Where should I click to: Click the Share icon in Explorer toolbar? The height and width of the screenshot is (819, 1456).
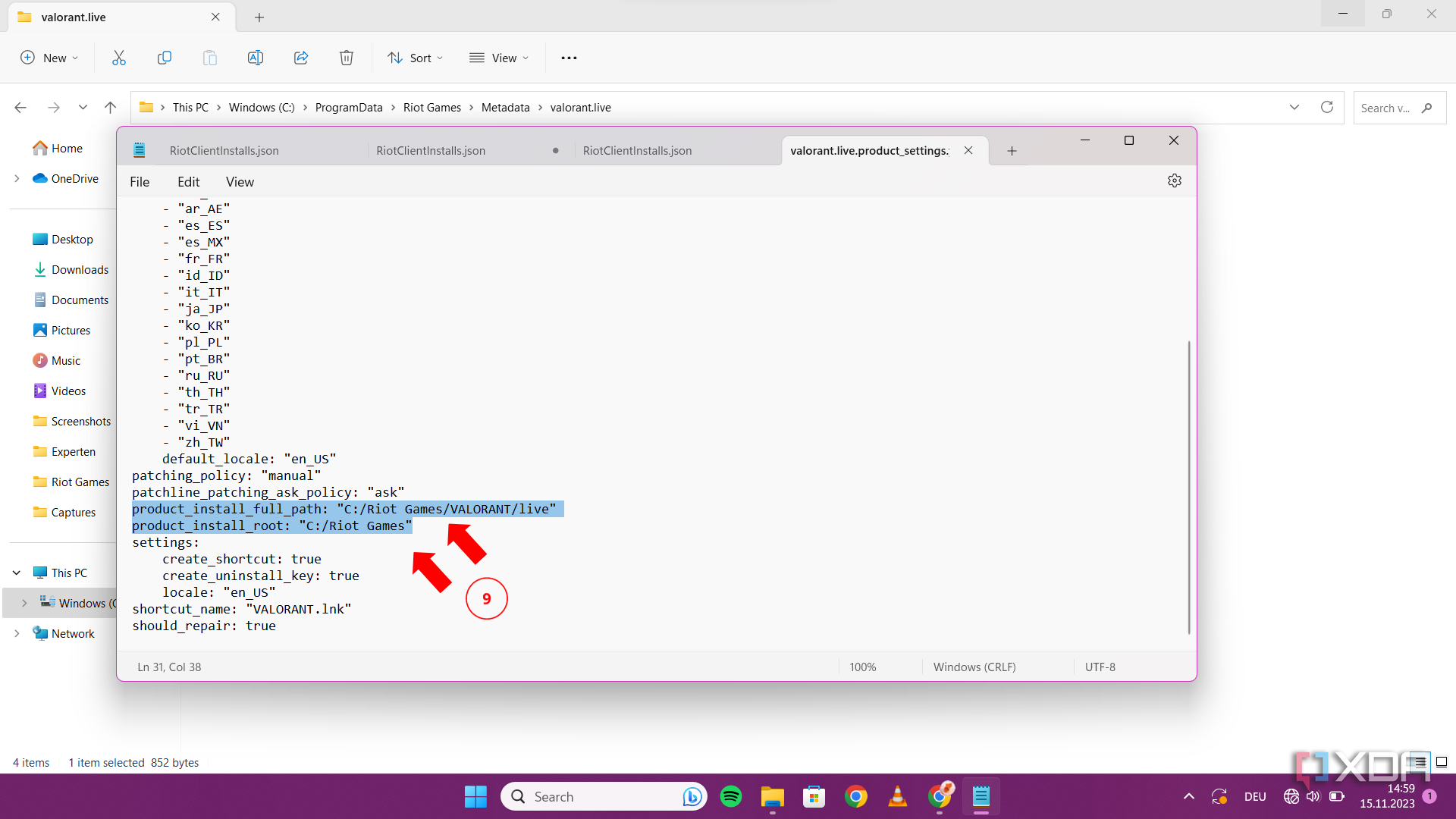(301, 58)
